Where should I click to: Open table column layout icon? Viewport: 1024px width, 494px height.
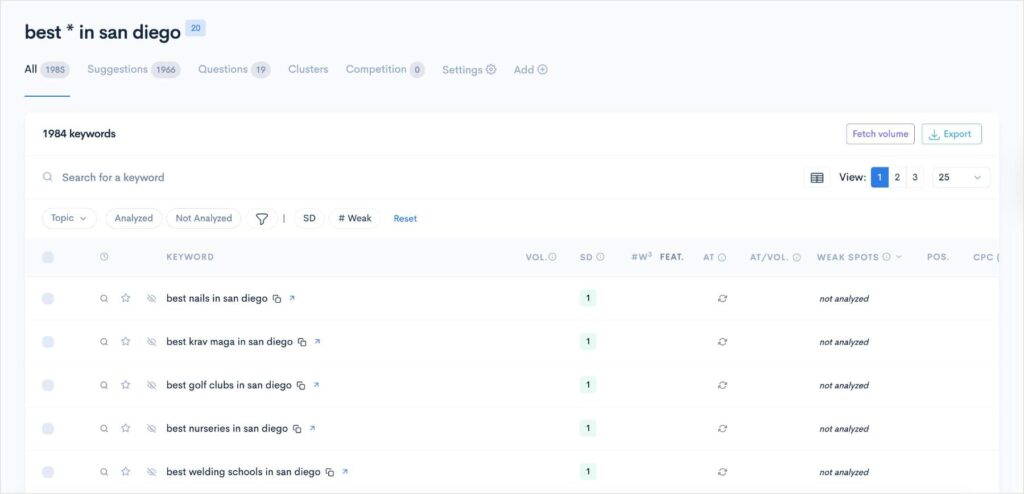pyautogui.click(x=817, y=178)
